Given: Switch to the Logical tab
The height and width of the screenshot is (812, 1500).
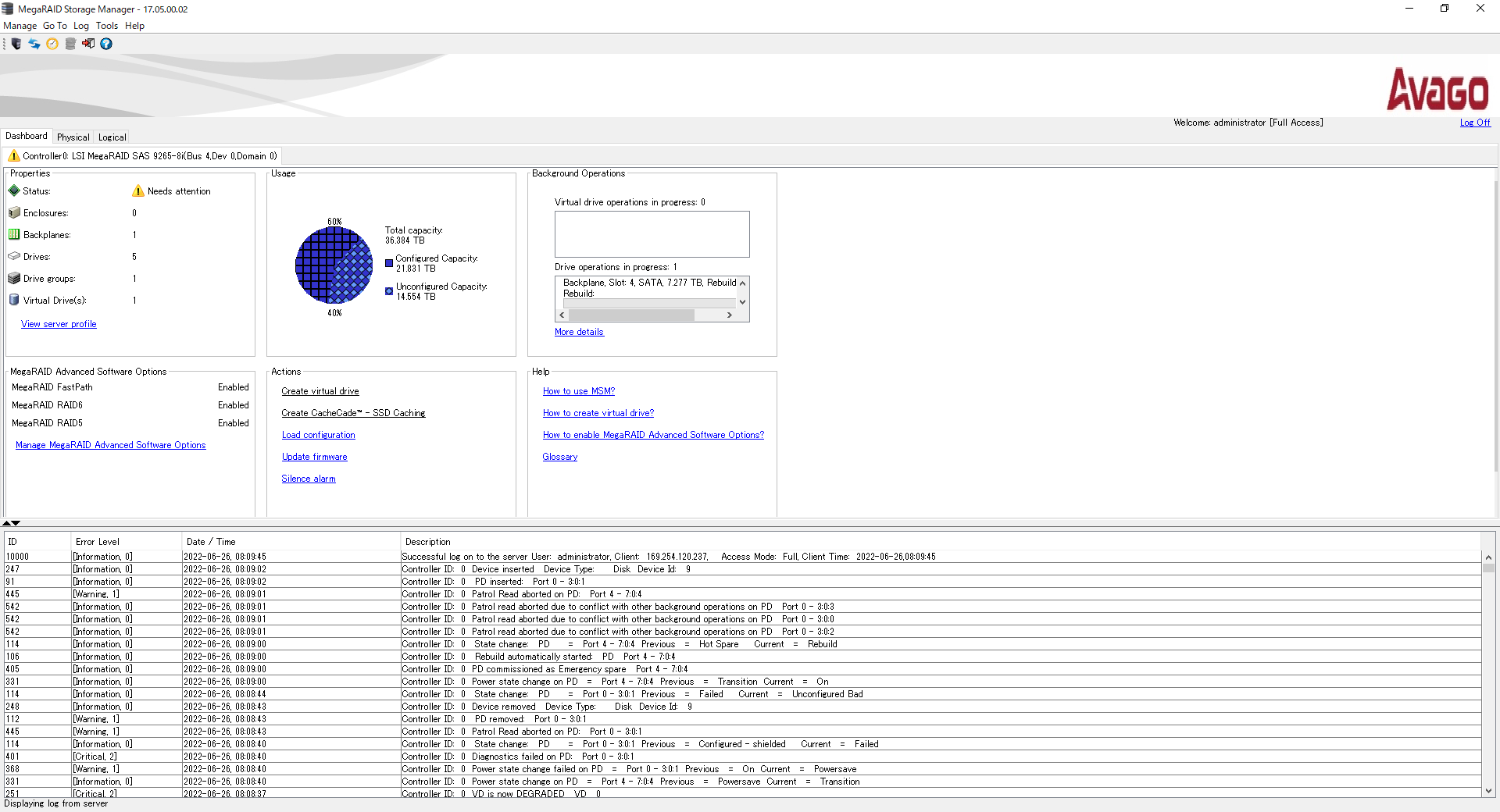Looking at the screenshot, I should click(112, 137).
